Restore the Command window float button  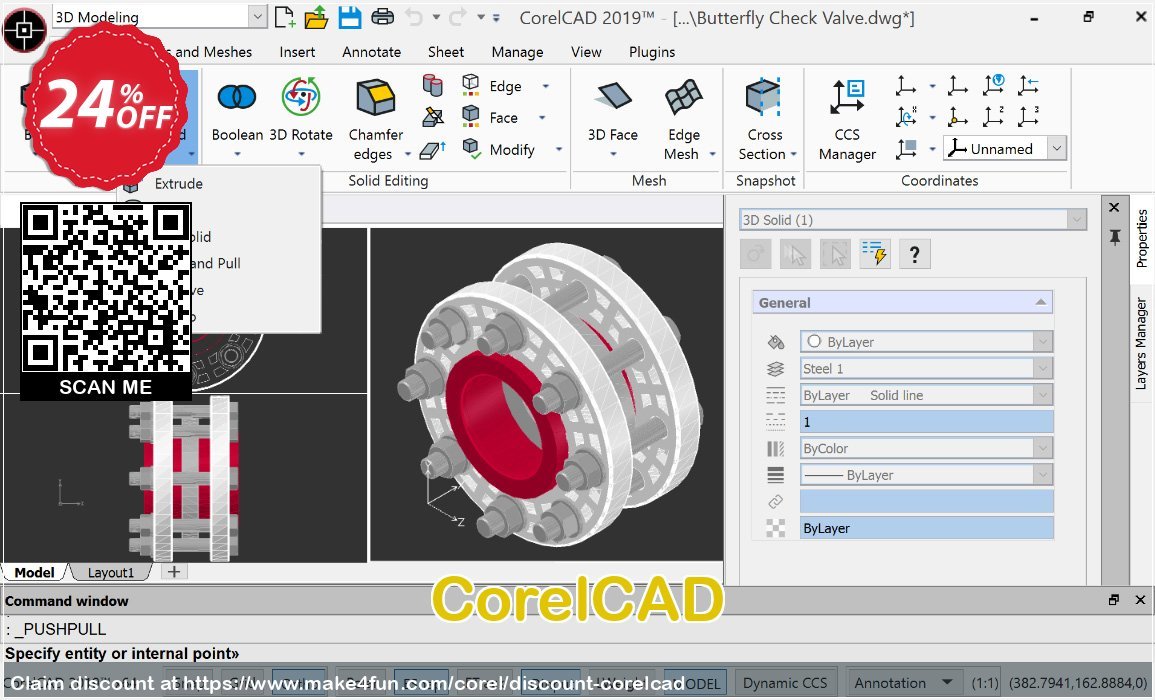point(1114,600)
